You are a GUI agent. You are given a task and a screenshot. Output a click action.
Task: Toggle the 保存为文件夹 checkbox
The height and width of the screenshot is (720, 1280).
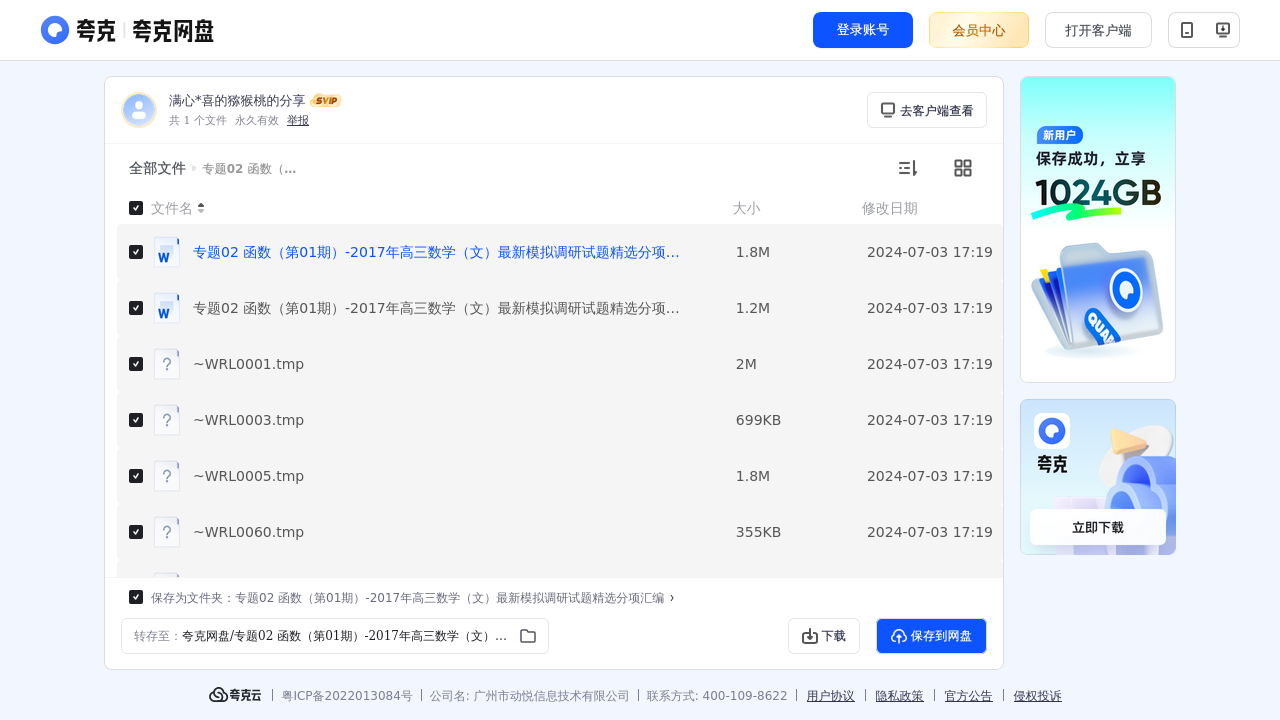tap(136, 597)
